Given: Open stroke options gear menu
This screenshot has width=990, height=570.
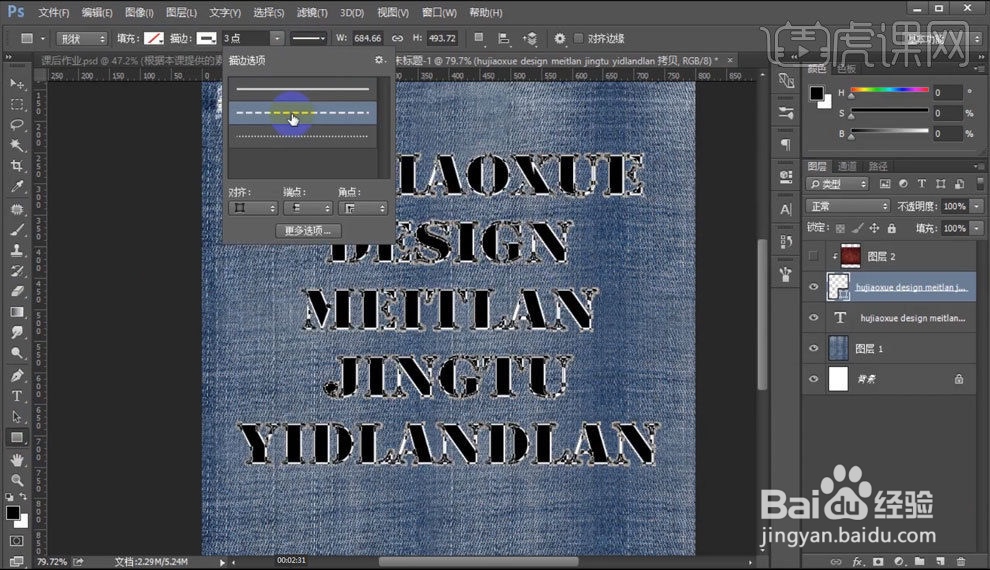Looking at the screenshot, I should (379, 60).
